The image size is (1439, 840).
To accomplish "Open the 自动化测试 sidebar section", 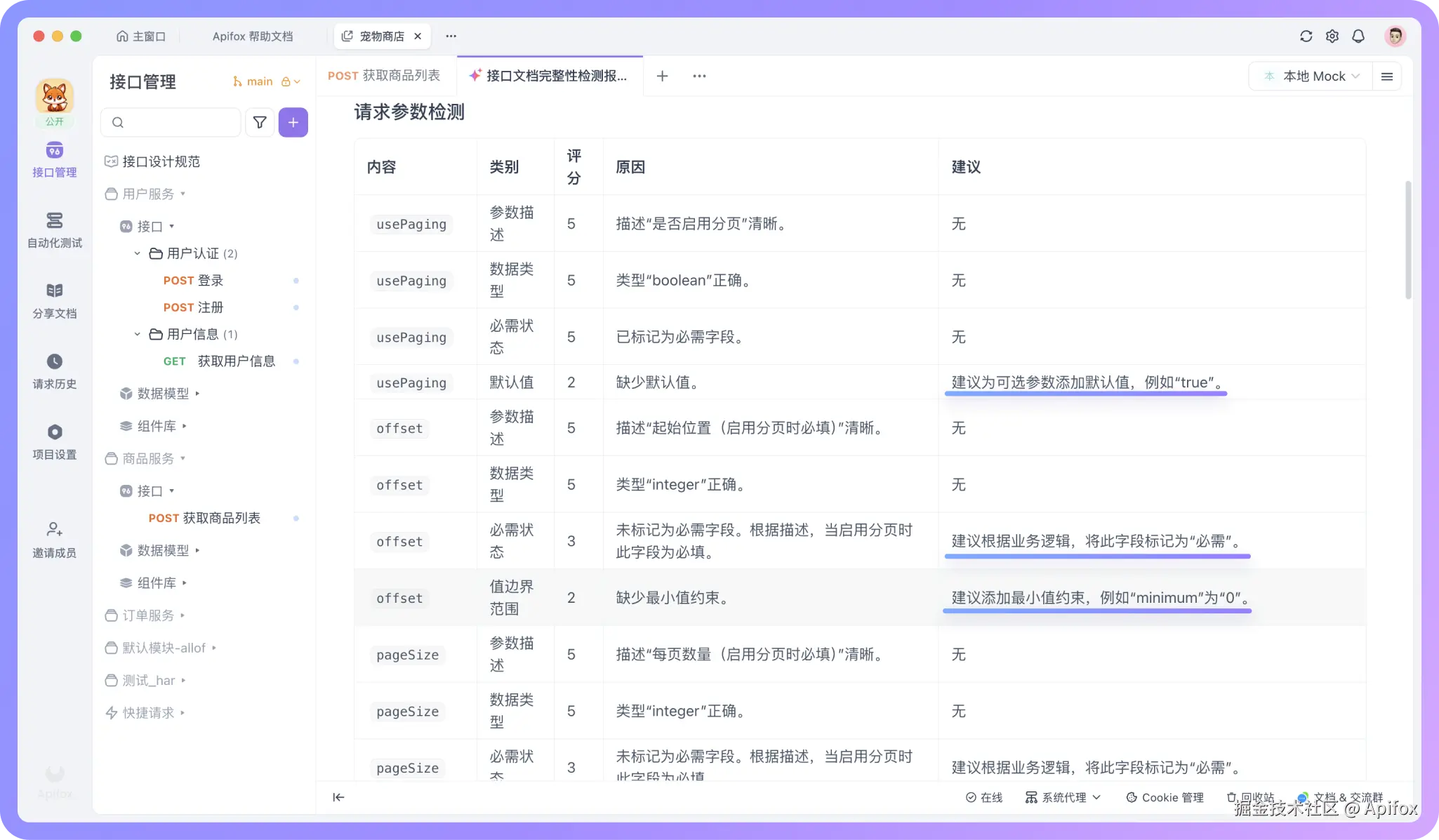I will 54,229.
